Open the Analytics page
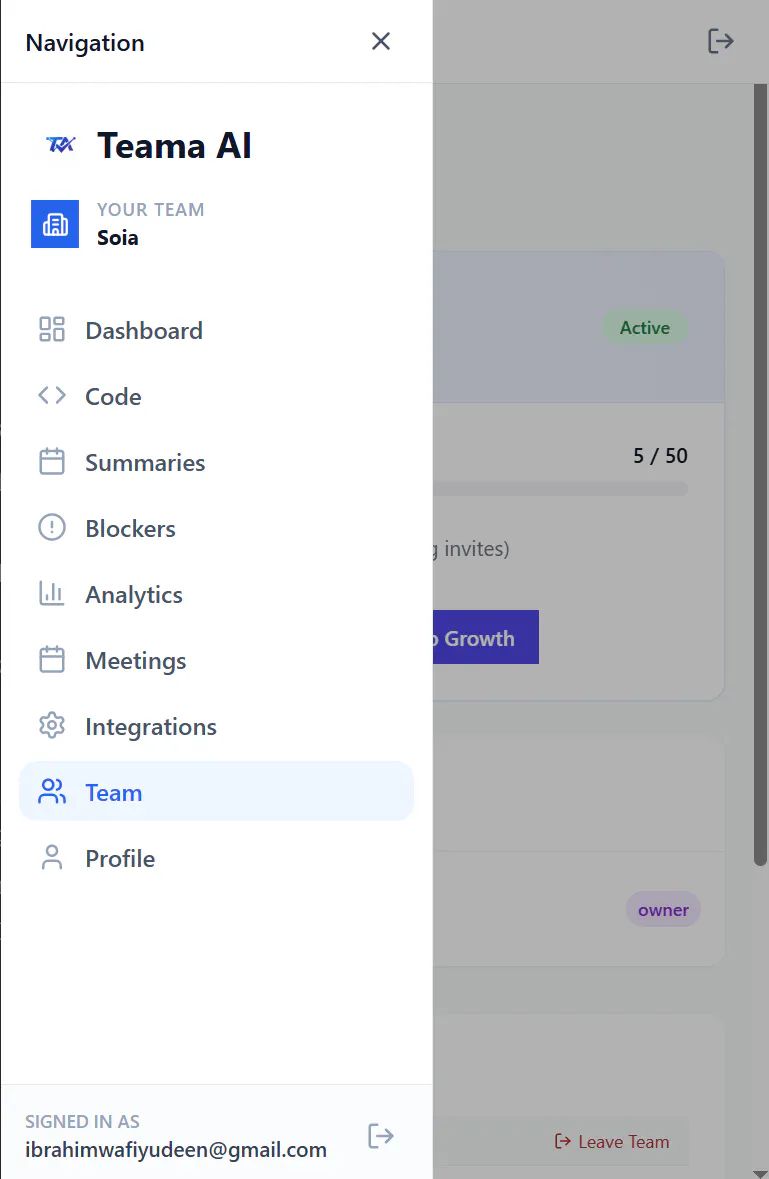769x1179 pixels. (216, 595)
